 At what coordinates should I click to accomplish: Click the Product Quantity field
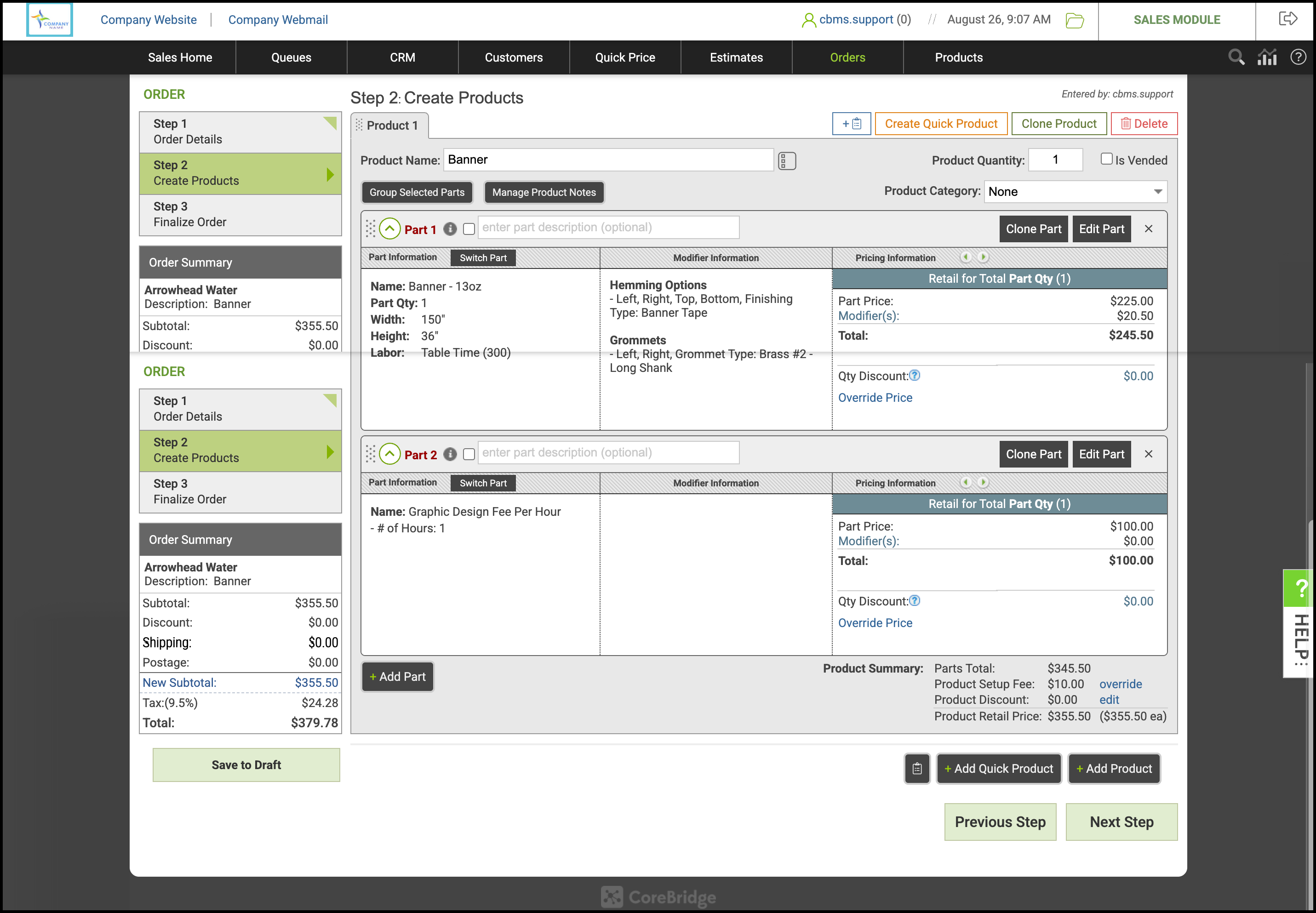click(1055, 160)
